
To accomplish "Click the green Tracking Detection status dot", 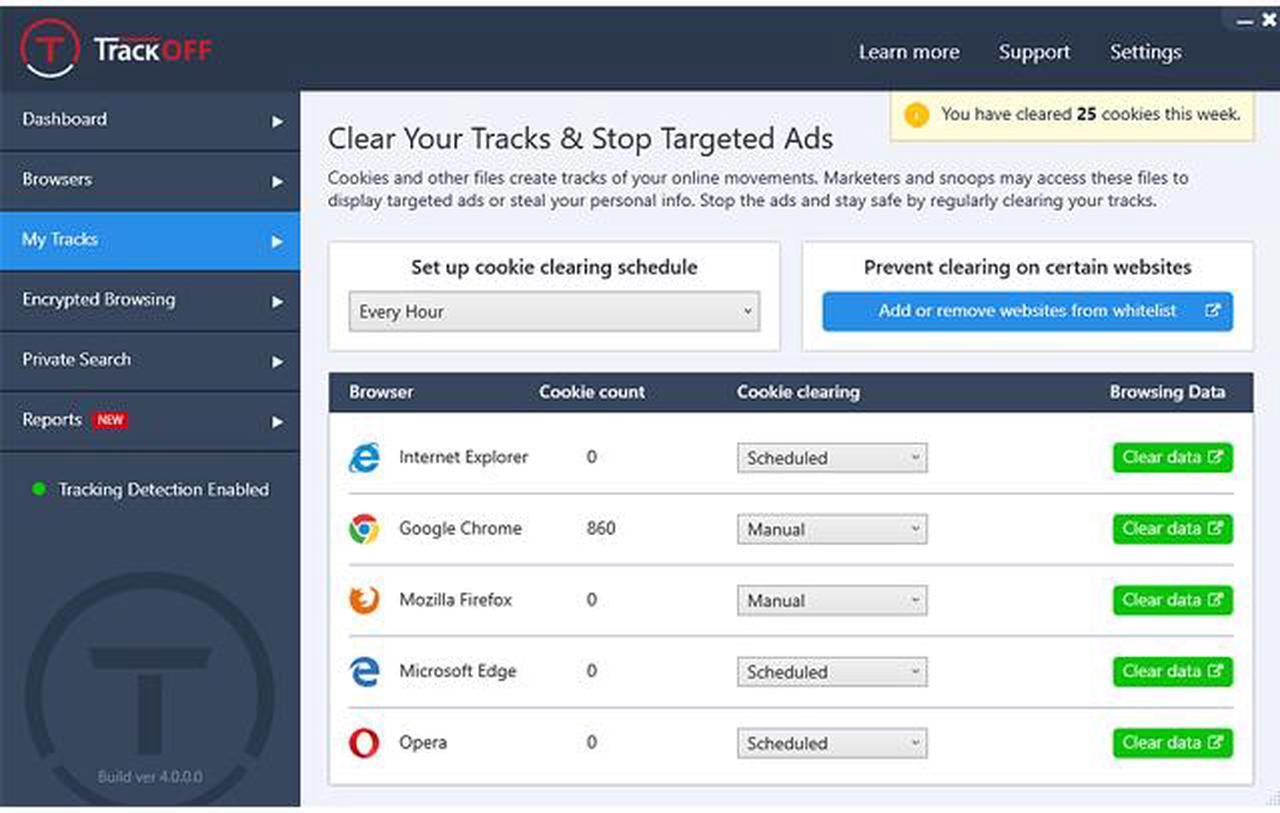I will point(39,490).
